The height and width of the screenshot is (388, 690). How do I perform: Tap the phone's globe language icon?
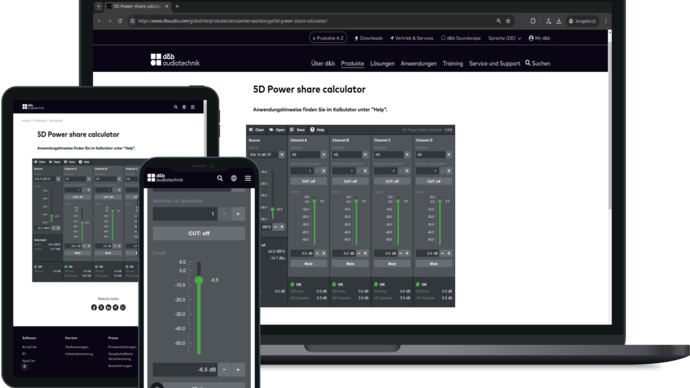click(234, 178)
